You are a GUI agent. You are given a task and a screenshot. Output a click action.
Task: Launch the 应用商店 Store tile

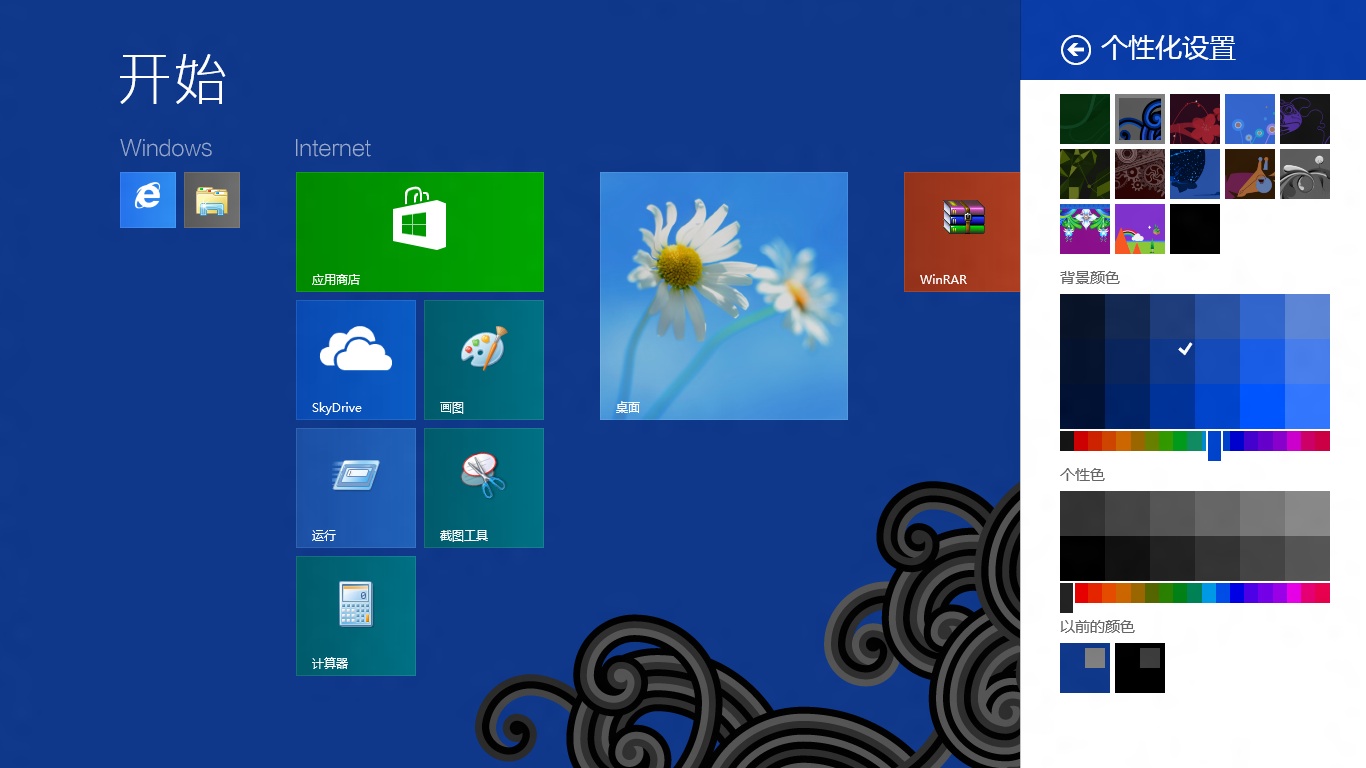[420, 232]
